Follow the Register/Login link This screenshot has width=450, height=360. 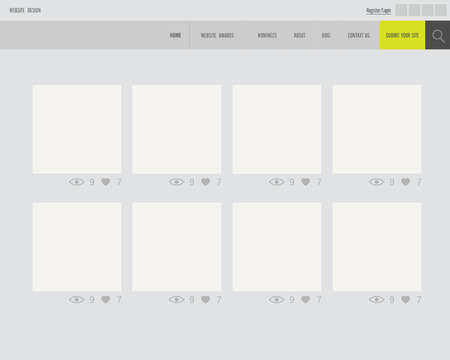(x=378, y=10)
